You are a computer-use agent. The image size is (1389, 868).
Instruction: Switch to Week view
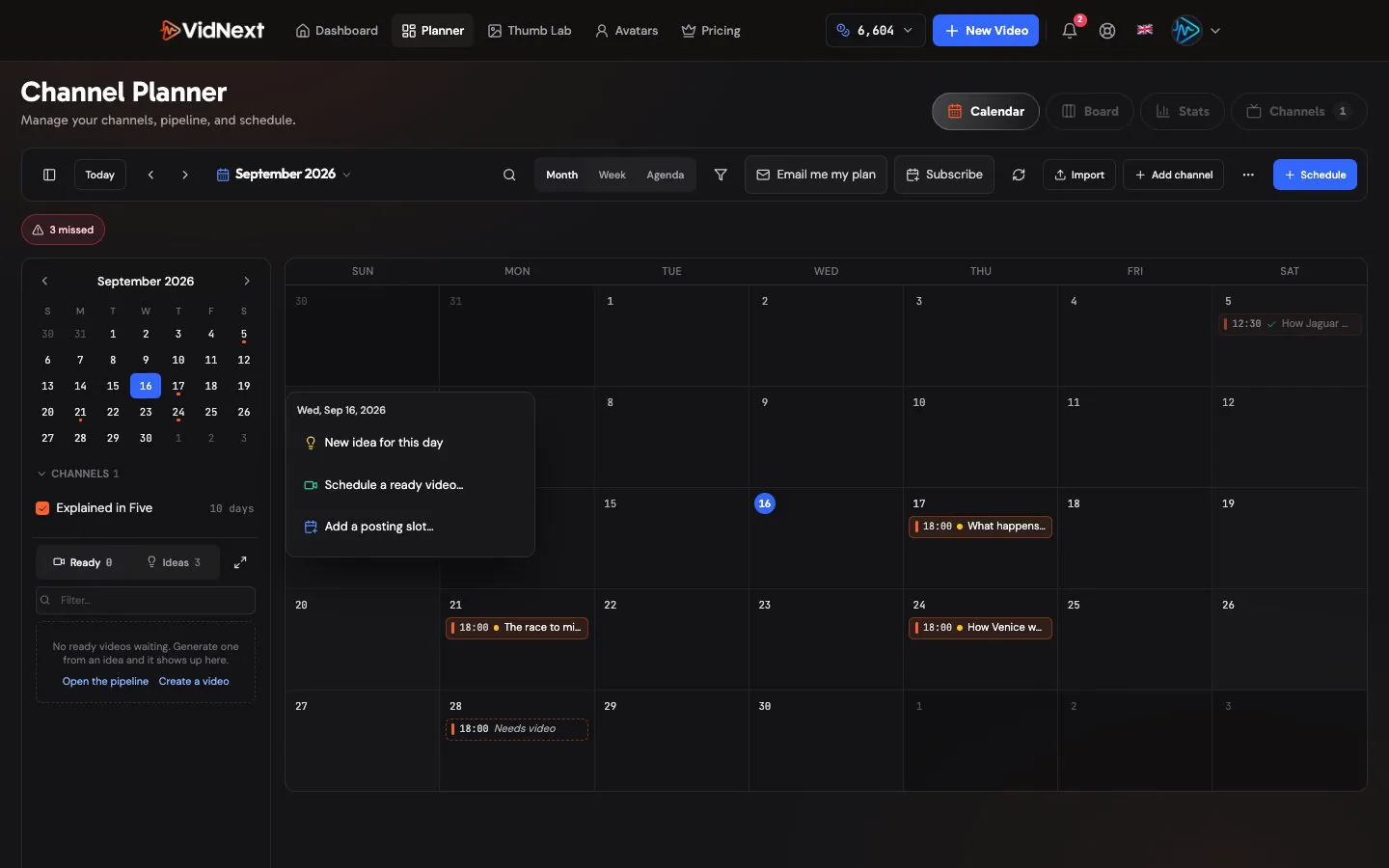612,175
